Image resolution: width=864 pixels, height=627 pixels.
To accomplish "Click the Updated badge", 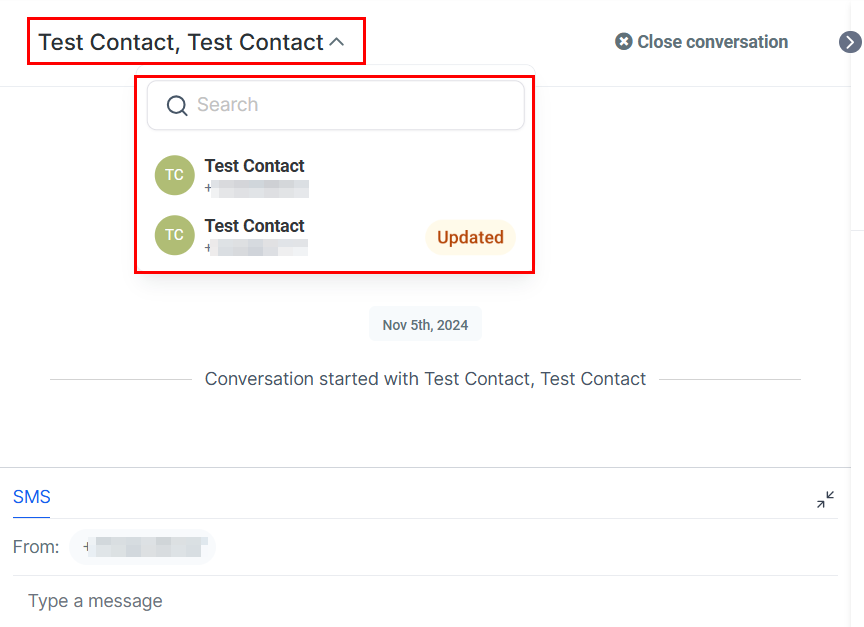I will point(470,237).
